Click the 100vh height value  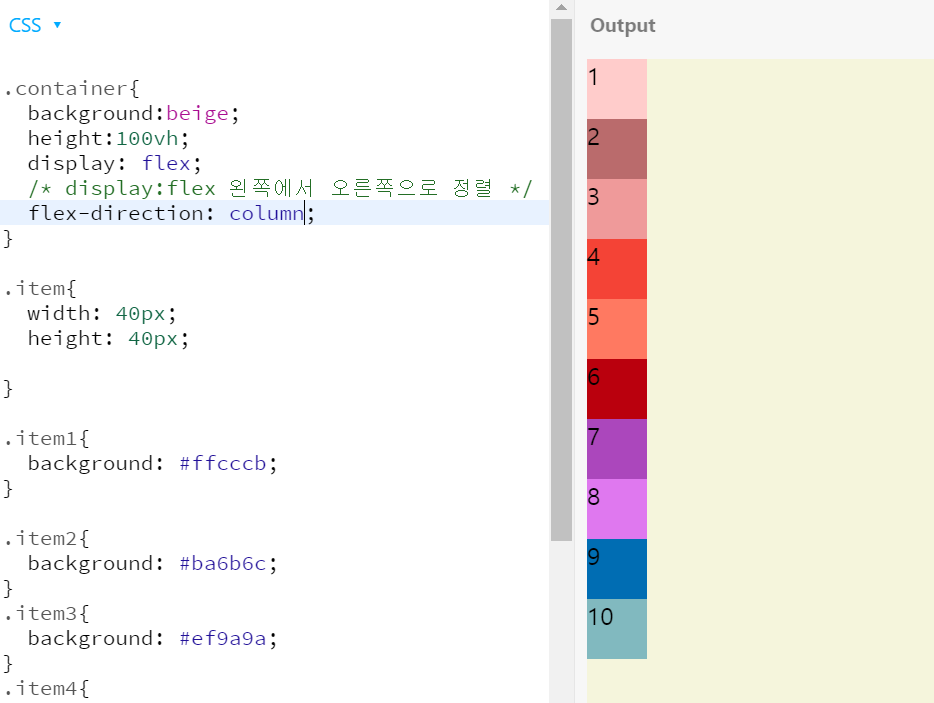(x=146, y=137)
